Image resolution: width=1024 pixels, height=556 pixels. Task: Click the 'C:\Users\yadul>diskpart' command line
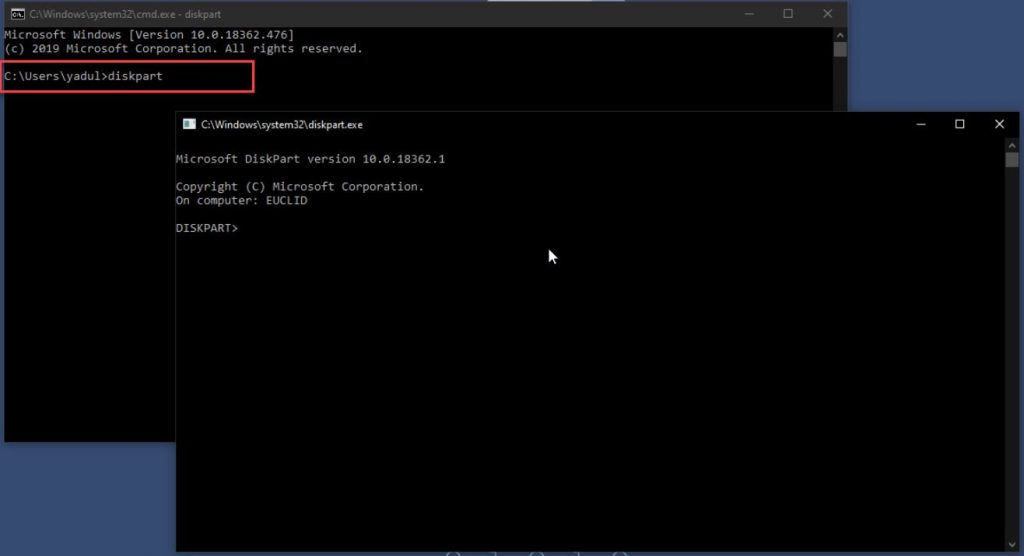84,76
